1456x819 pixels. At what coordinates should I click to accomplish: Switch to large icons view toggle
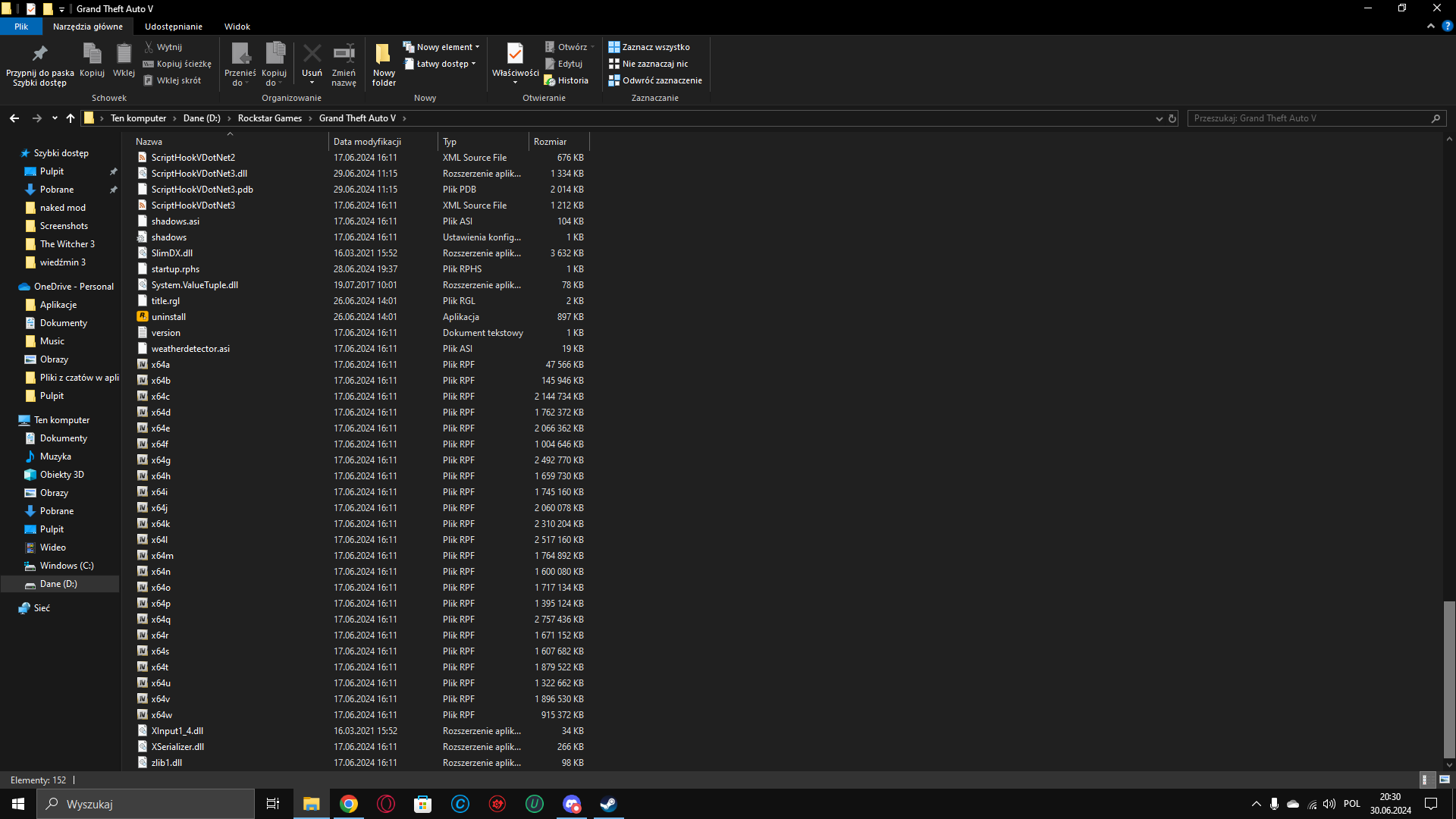pyautogui.click(x=1445, y=780)
